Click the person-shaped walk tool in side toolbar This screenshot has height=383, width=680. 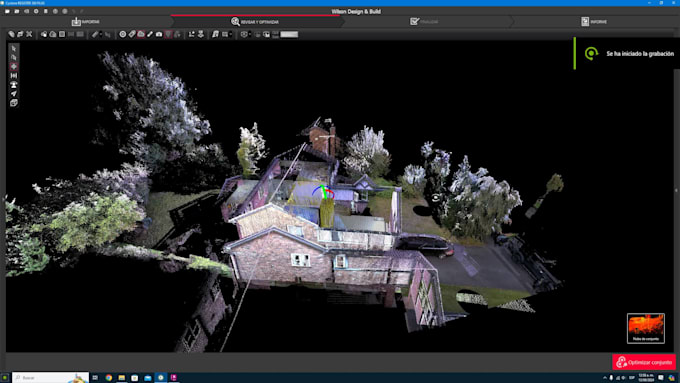click(14, 85)
